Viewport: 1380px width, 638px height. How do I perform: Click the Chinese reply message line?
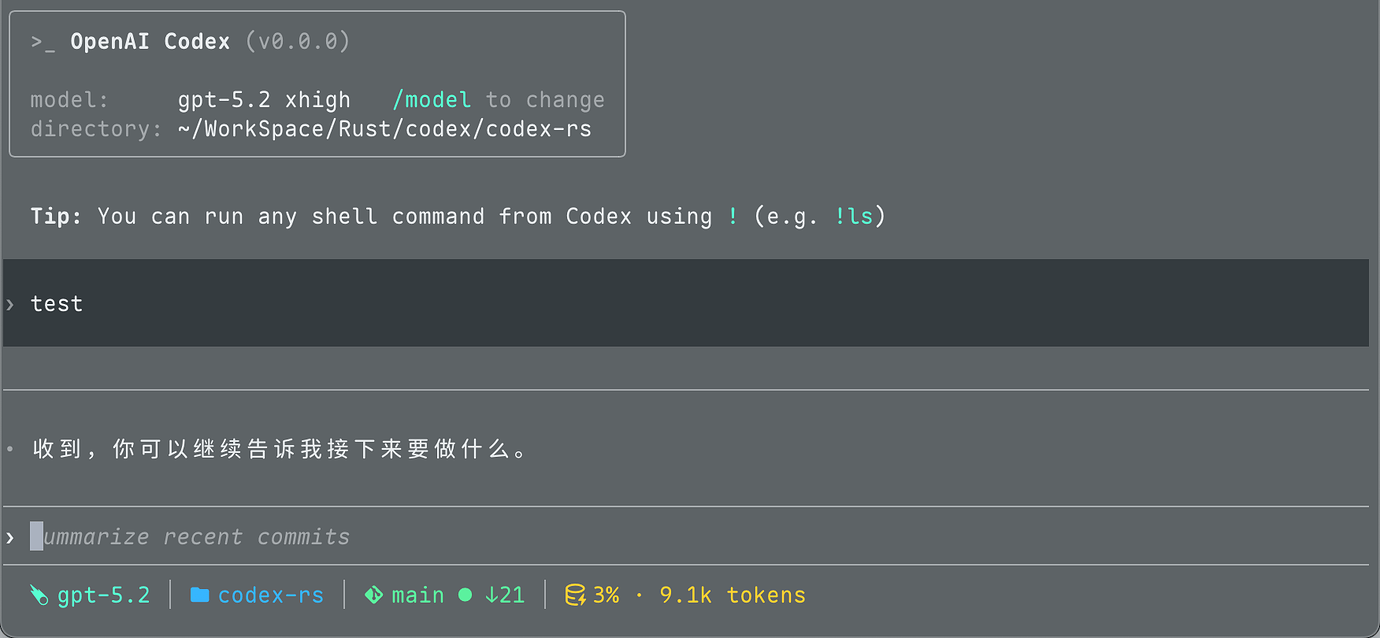280,449
